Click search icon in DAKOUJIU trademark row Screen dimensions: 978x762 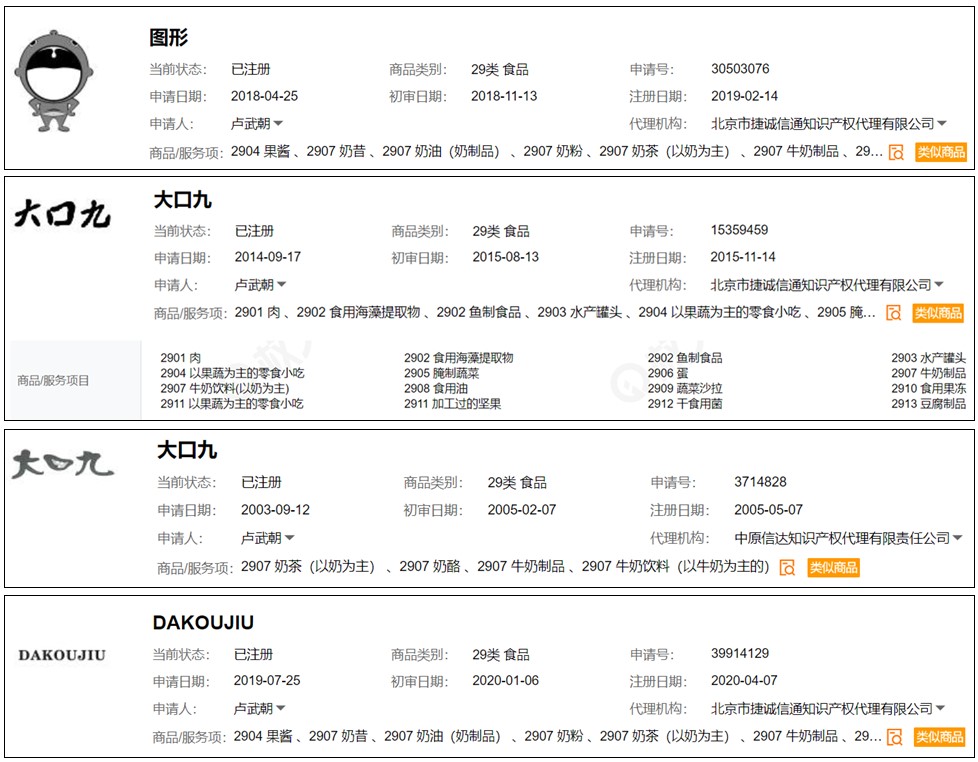[x=895, y=737]
